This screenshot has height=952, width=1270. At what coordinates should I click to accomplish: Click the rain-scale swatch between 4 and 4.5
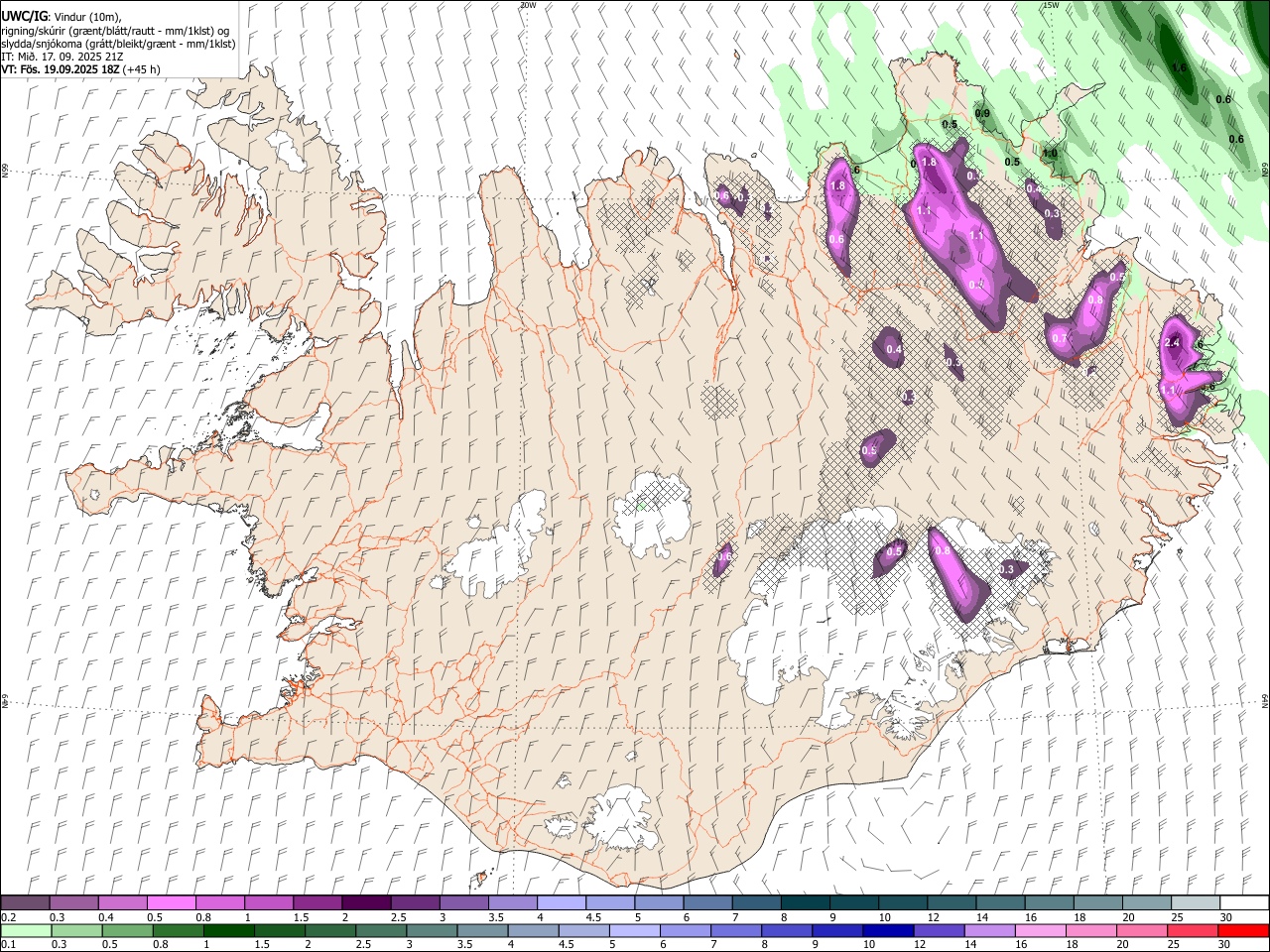532,931
